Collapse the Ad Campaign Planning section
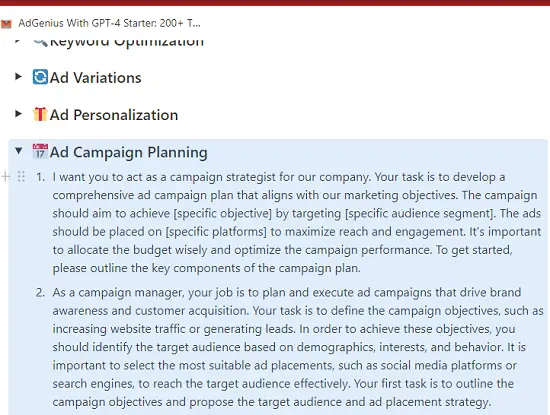Viewport: 550px width, 415px height. (x=19, y=151)
